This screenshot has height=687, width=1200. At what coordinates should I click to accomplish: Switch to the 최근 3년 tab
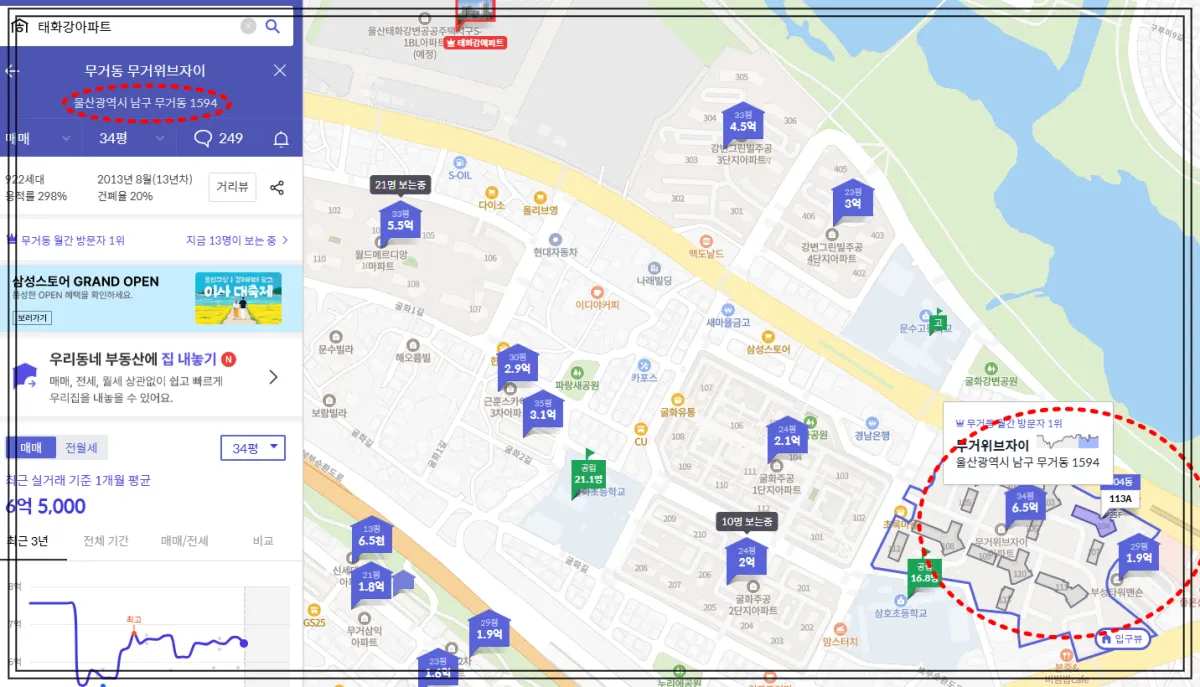coord(27,540)
